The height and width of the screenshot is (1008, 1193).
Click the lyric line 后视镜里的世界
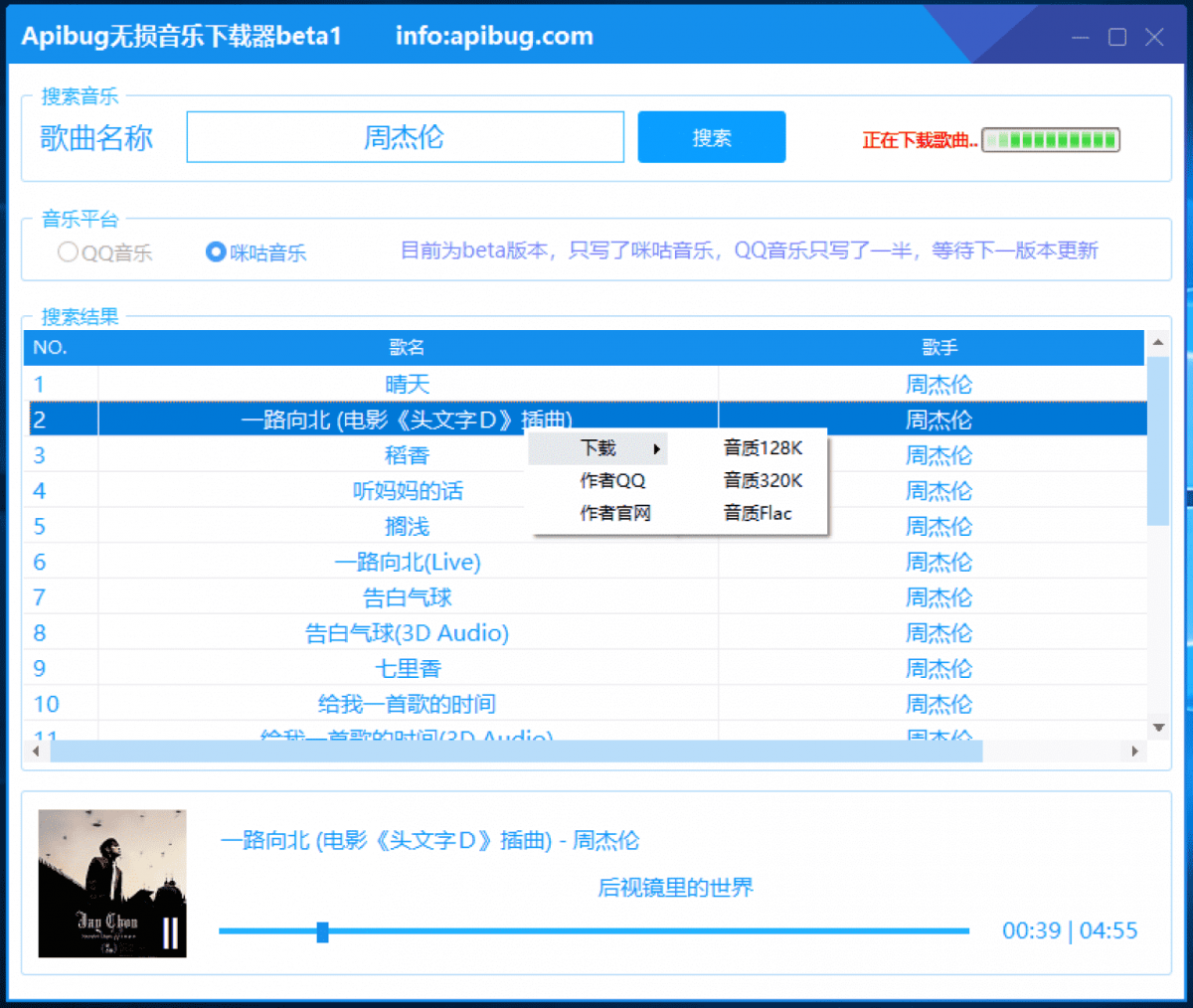tap(676, 887)
